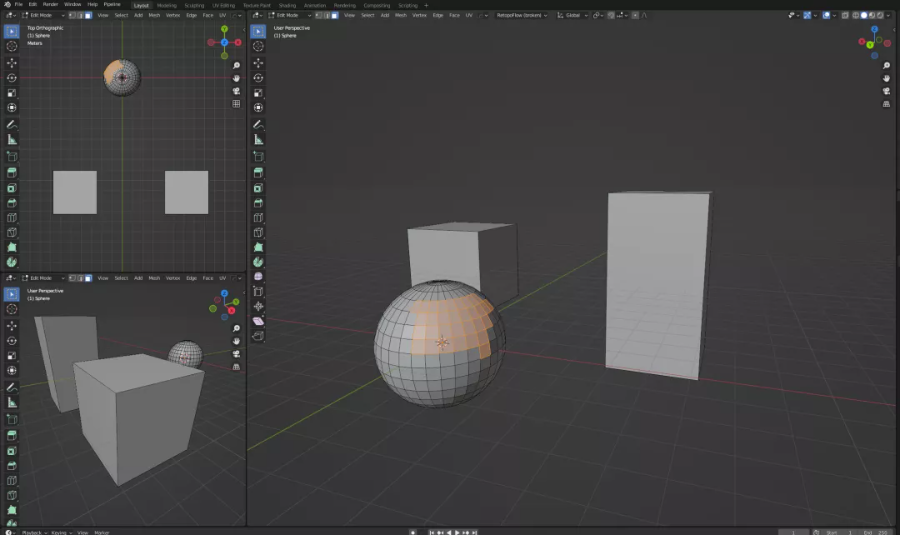
Task: Open the Render menu in top bar
Action: pos(51,4)
